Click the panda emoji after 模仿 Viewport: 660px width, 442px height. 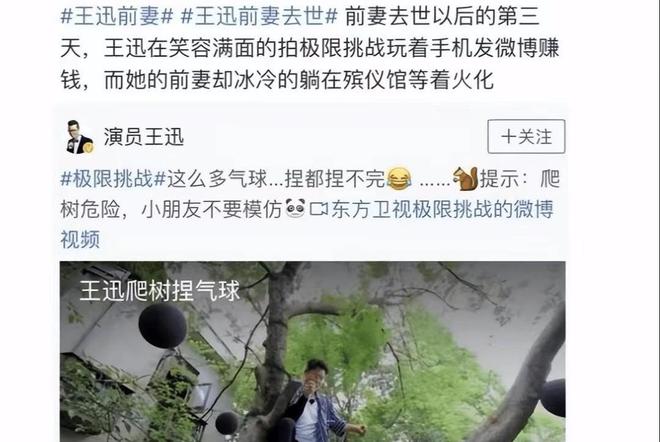click(x=295, y=209)
